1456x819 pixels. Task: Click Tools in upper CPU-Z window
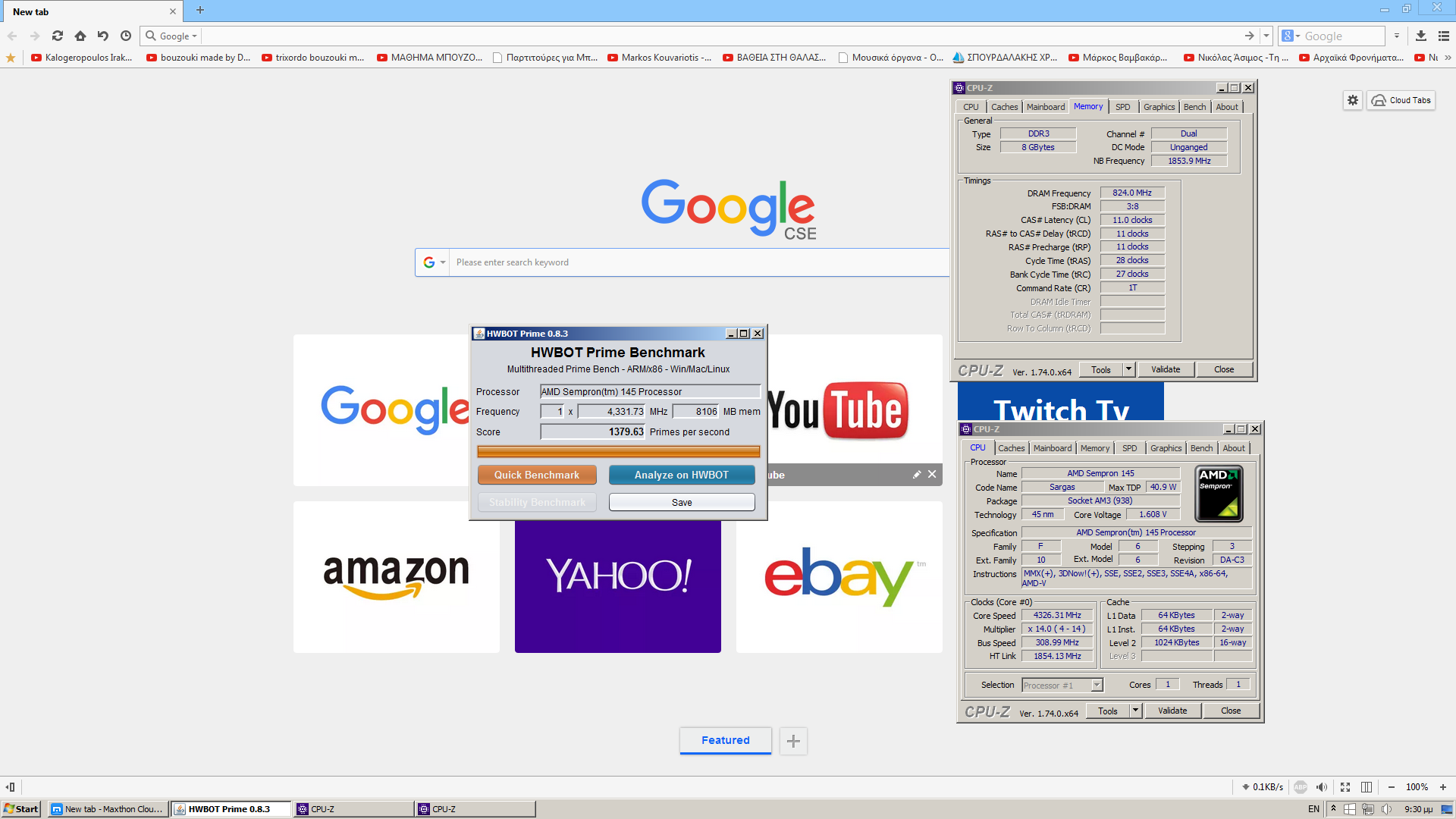coord(1101,370)
